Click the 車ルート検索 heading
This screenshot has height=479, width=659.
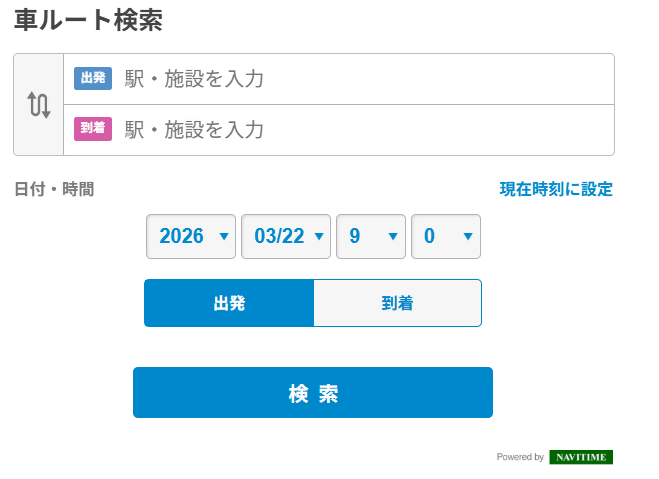(x=88, y=20)
